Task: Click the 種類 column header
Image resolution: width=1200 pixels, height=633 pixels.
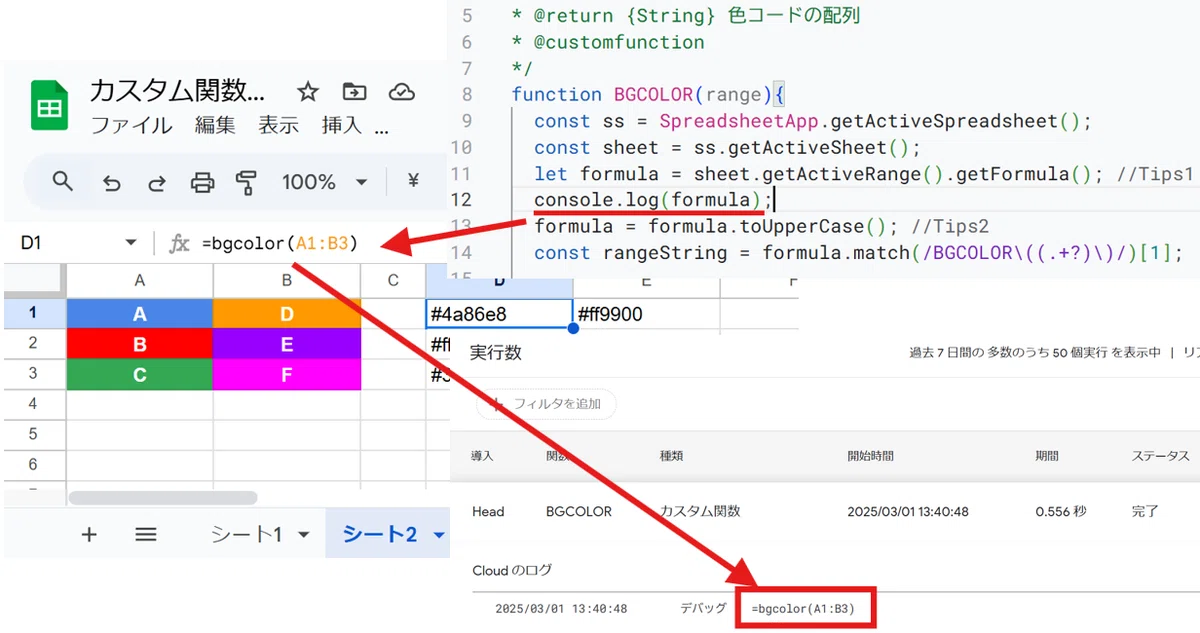Action: point(671,456)
